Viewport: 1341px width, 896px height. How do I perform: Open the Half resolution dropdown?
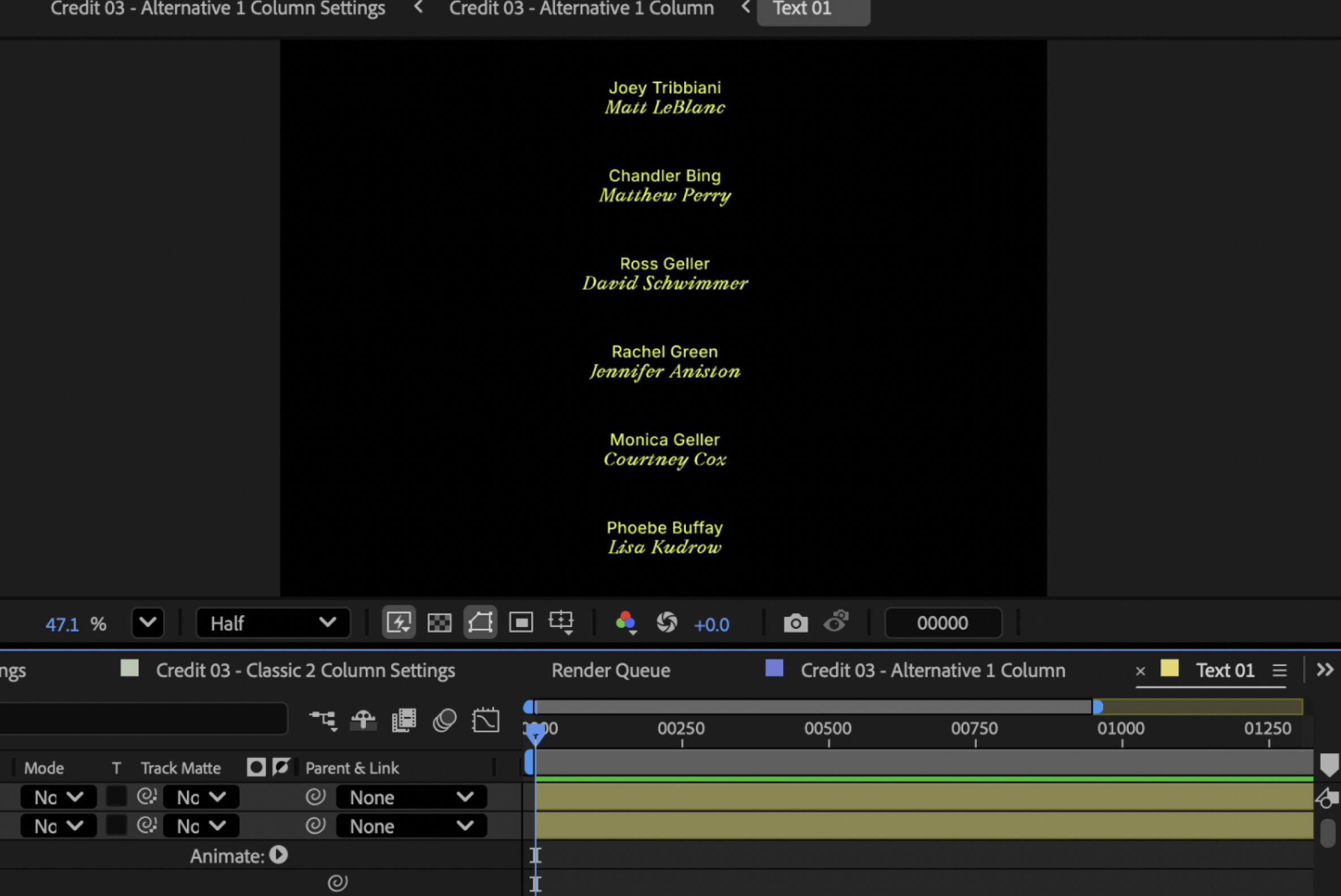(x=273, y=623)
